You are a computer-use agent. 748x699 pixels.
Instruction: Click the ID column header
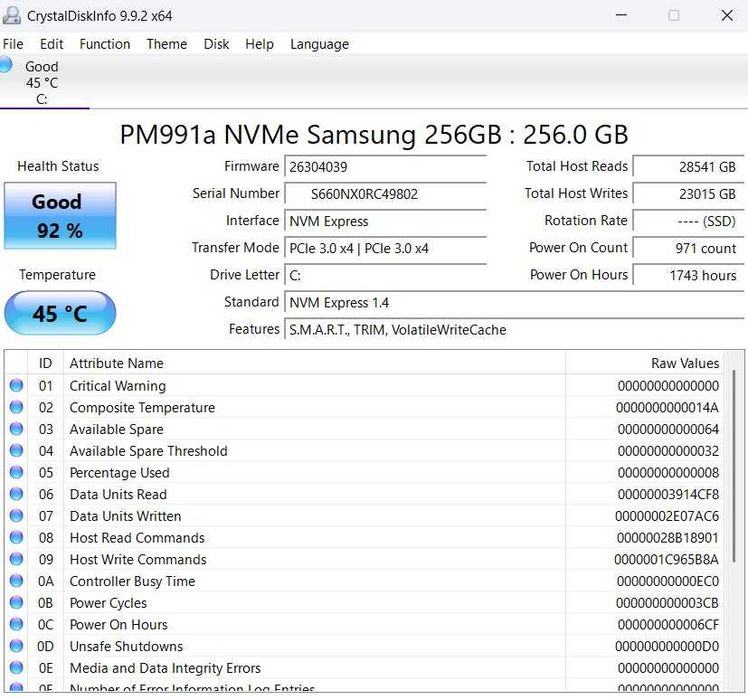point(45,363)
